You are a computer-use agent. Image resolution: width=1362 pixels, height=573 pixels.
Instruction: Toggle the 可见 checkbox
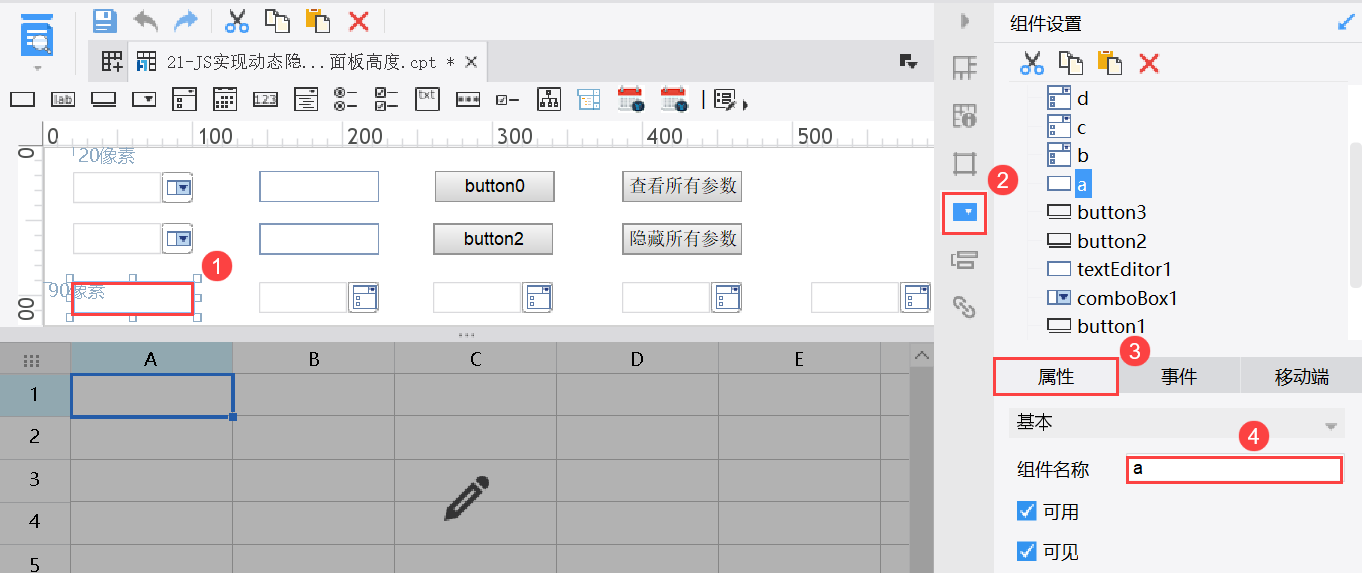(x=1026, y=551)
